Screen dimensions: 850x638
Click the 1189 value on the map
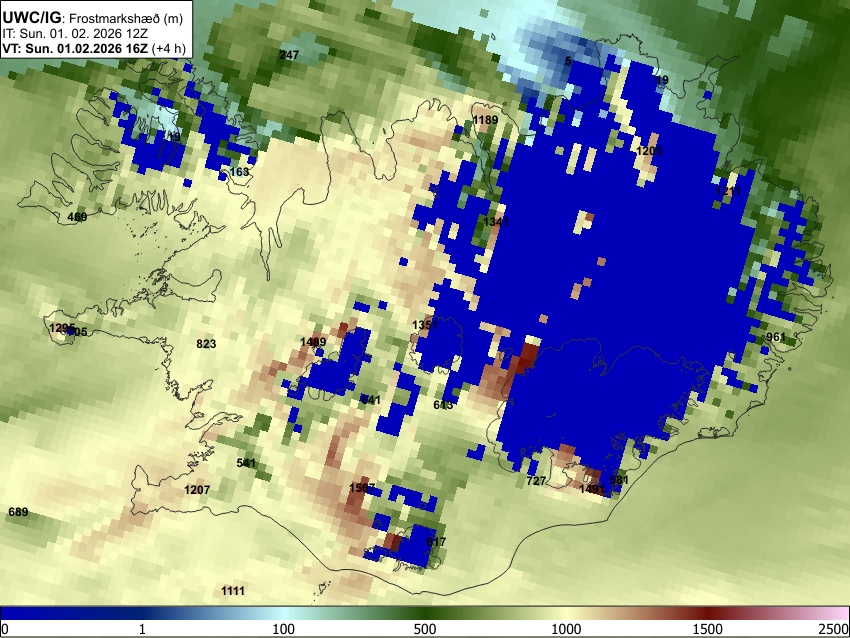485,120
